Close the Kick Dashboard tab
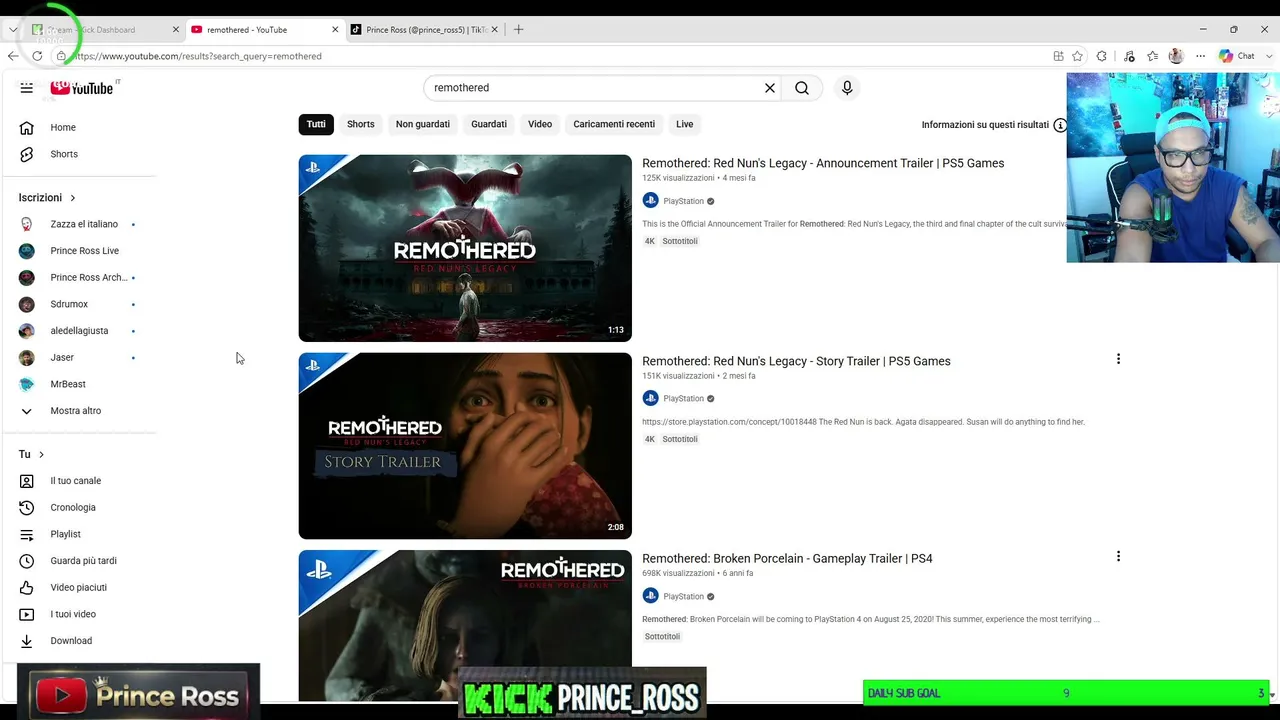The width and height of the screenshot is (1280, 720). 174,30
